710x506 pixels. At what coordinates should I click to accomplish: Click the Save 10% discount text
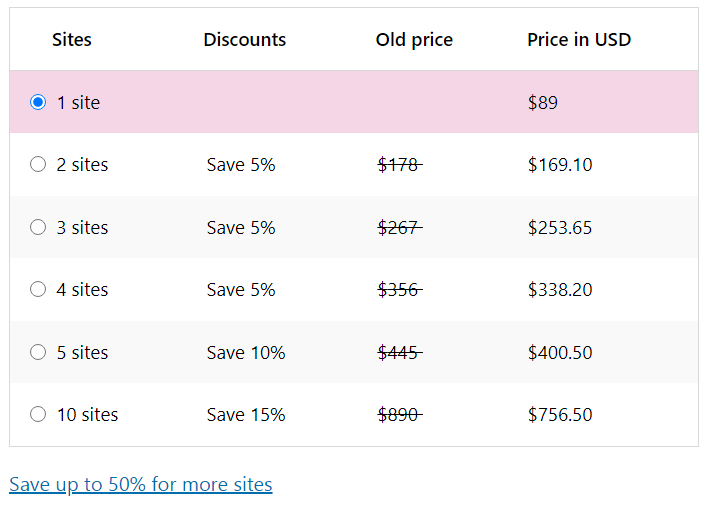pyautogui.click(x=246, y=353)
